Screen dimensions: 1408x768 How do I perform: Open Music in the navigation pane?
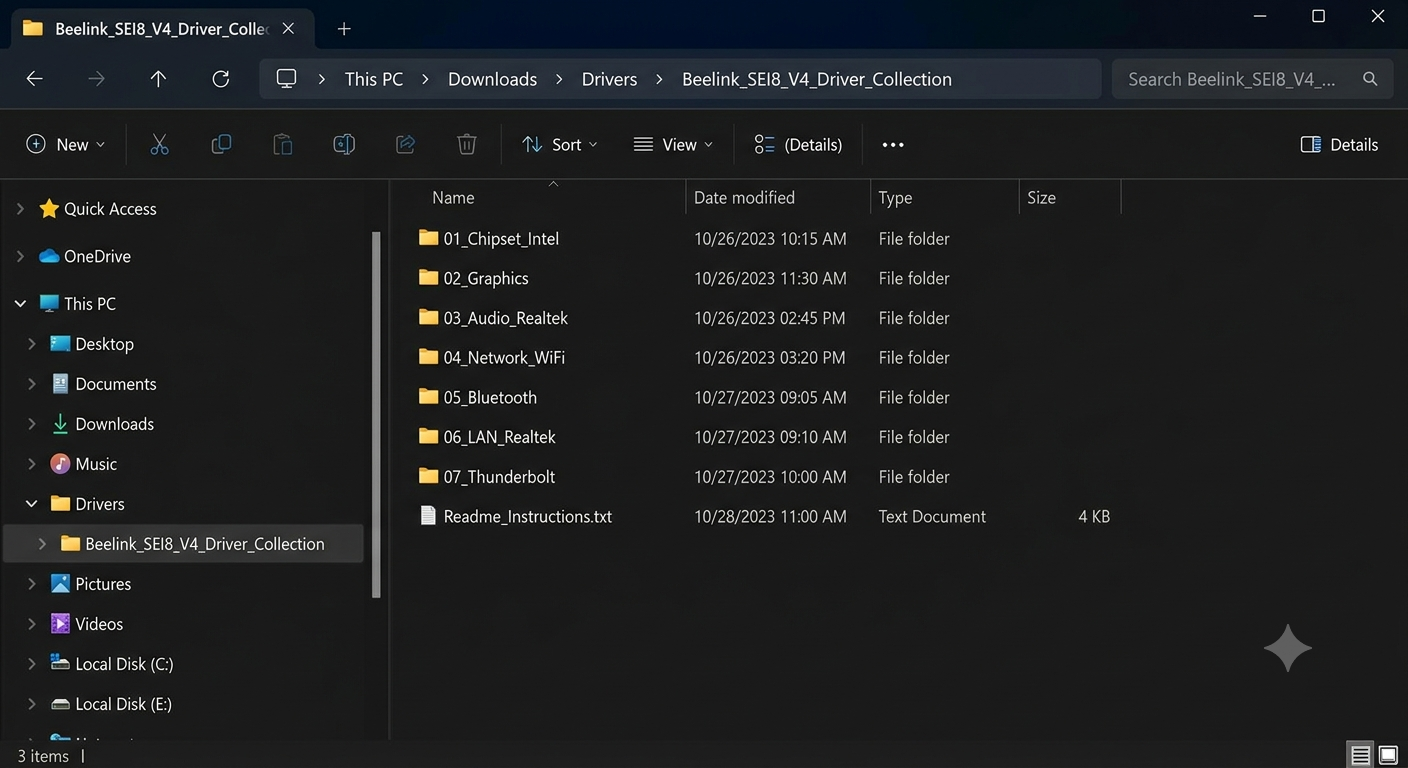[x=96, y=464]
